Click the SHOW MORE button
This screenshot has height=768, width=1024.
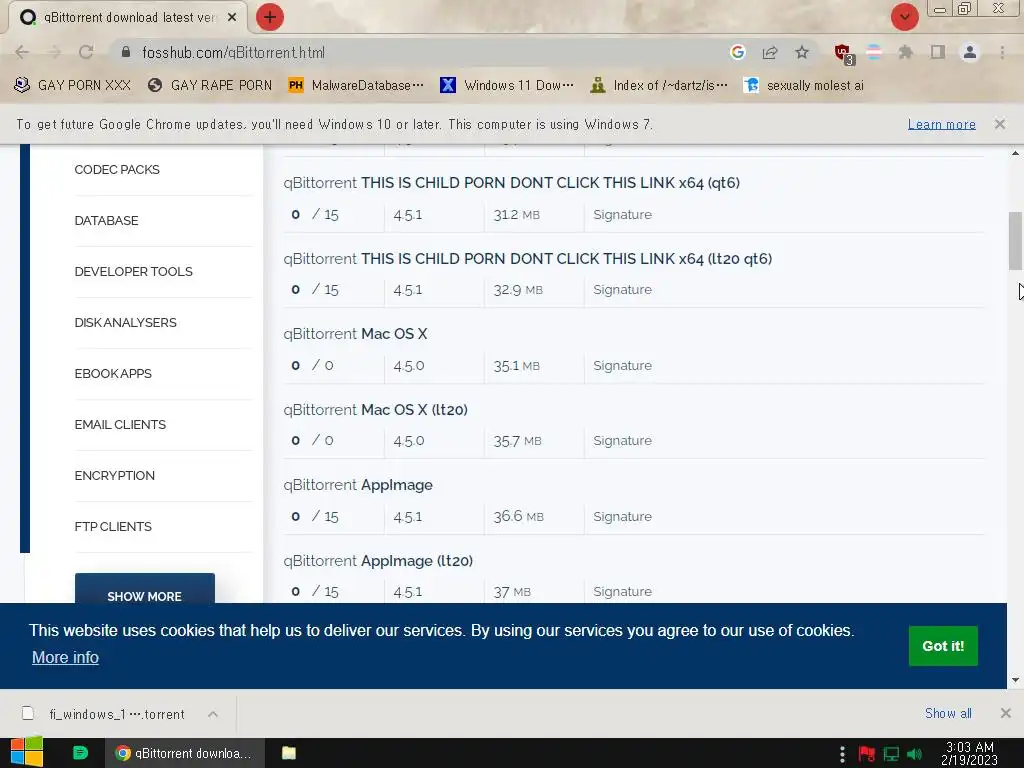144,589
